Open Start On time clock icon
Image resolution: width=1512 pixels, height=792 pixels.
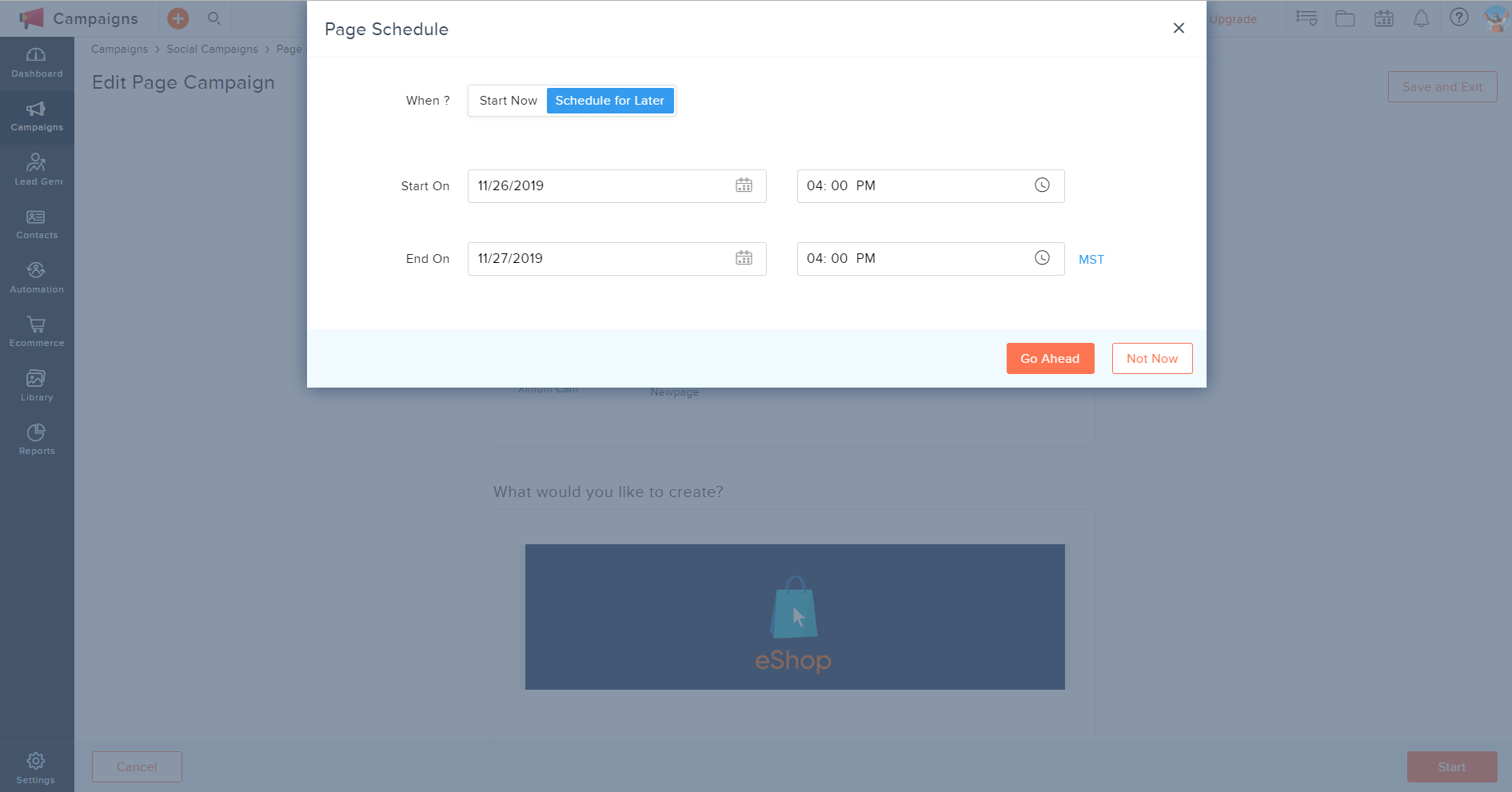click(1042, 185)
